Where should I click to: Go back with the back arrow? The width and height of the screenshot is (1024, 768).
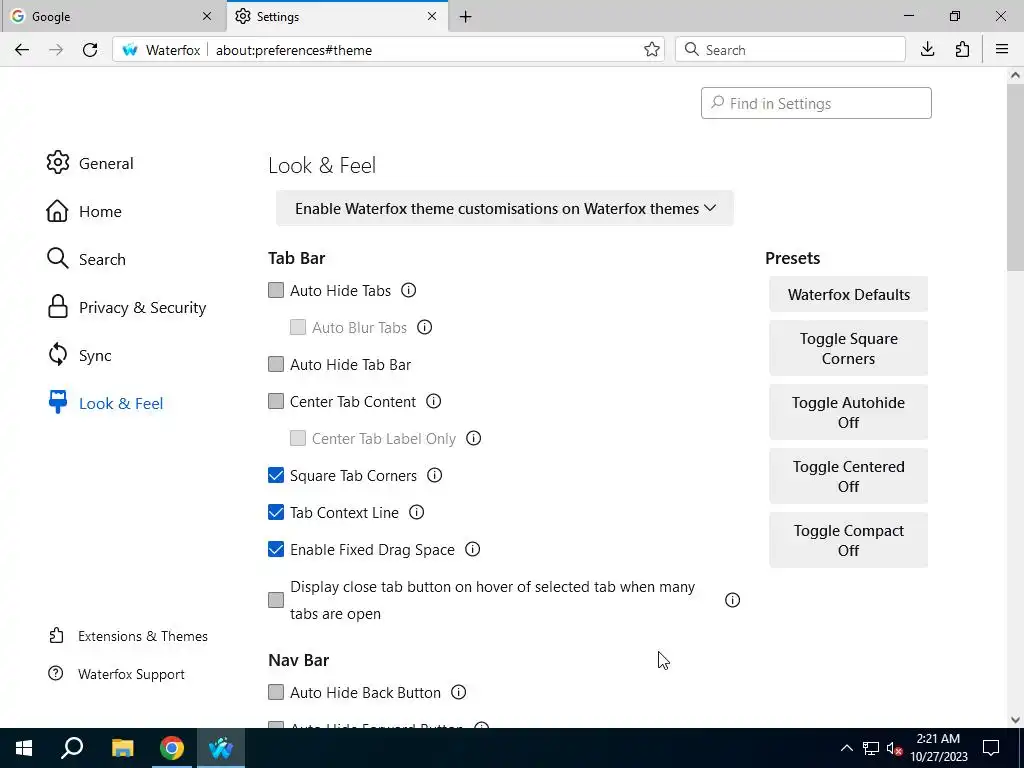click(x=22, y=50)
